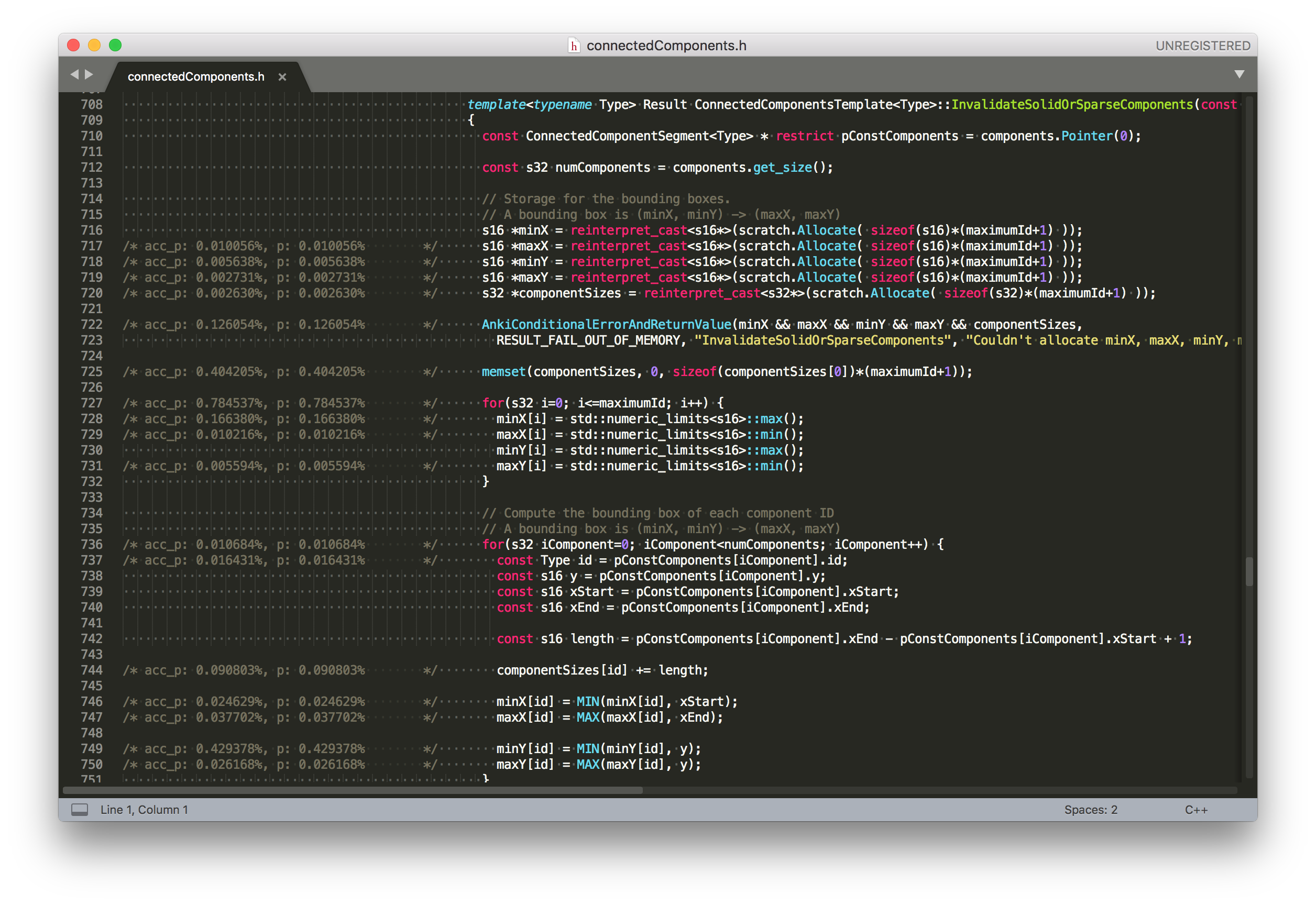Image resolution: width=1316 pixels, height=905 pixels.
Task: Click the yellow minimize window button
Action: [94, 46]
